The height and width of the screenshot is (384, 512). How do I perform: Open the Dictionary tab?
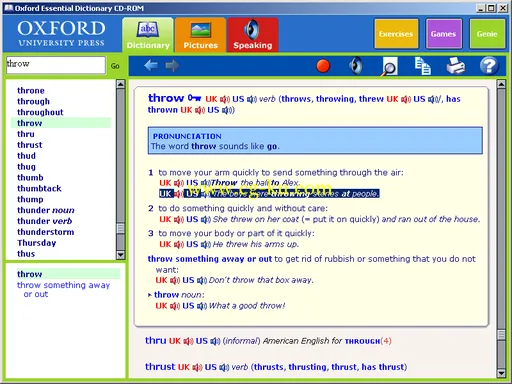pos(148,35)
